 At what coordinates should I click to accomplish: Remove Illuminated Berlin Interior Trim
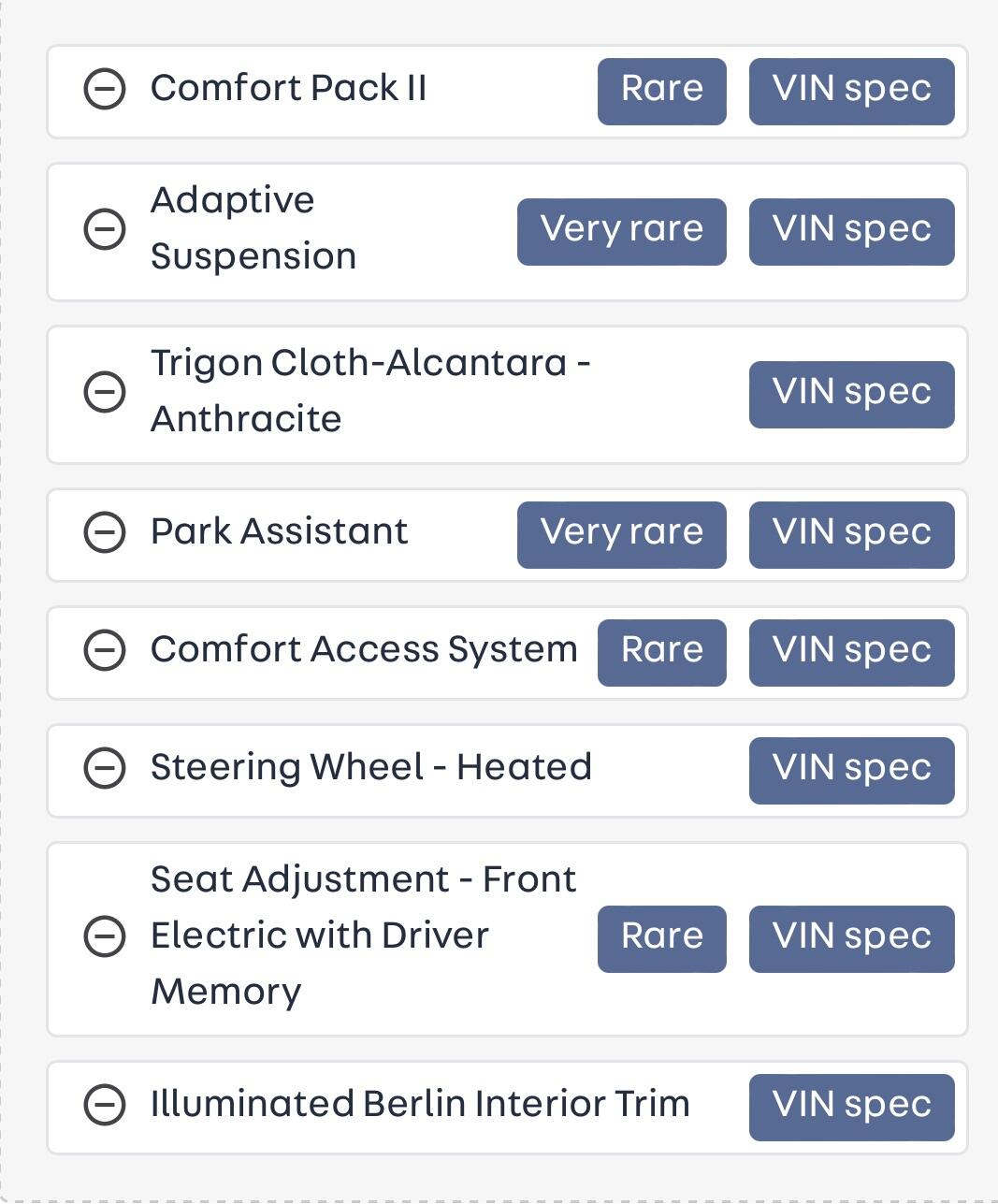[105, 1106]
